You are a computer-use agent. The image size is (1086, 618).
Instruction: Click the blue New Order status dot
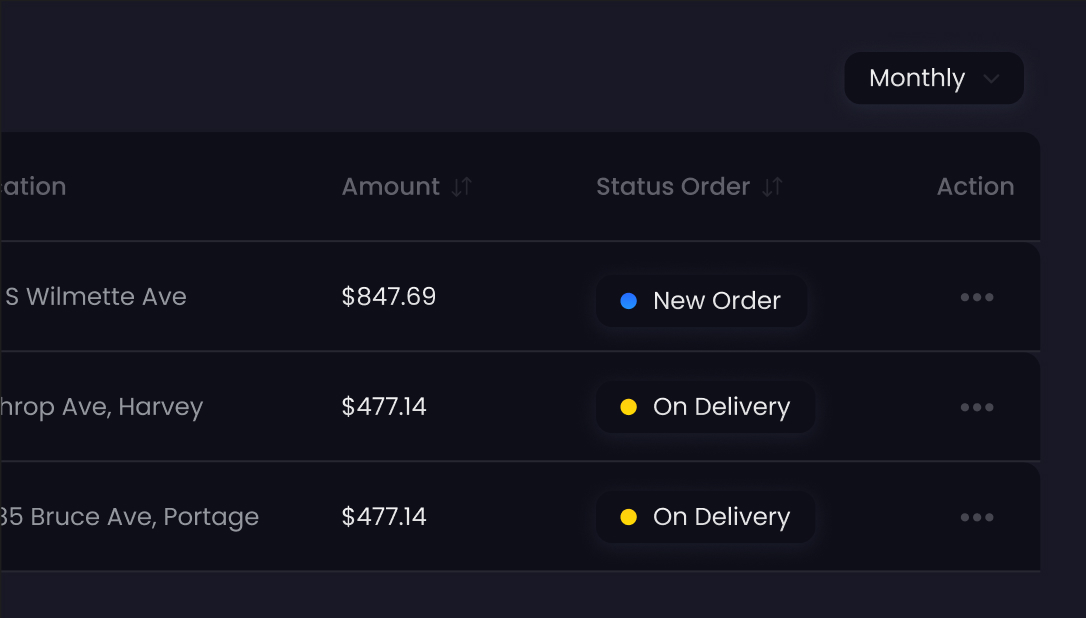[x=629, y=301]
